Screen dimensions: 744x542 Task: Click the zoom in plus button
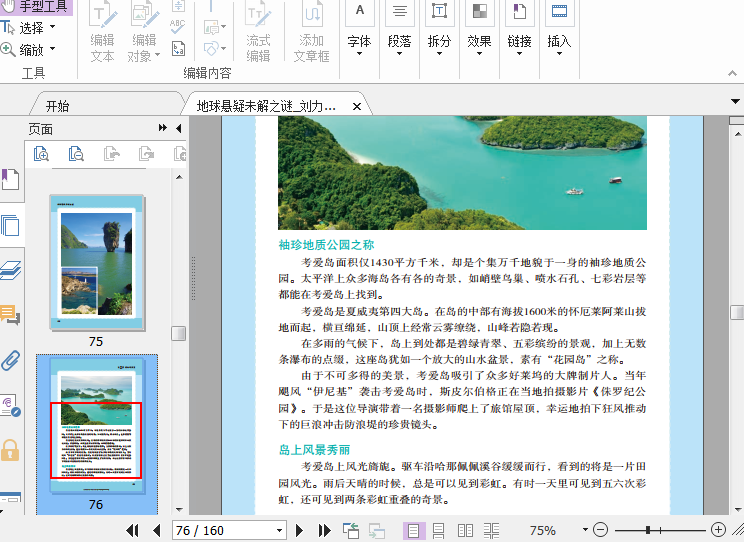718,530
